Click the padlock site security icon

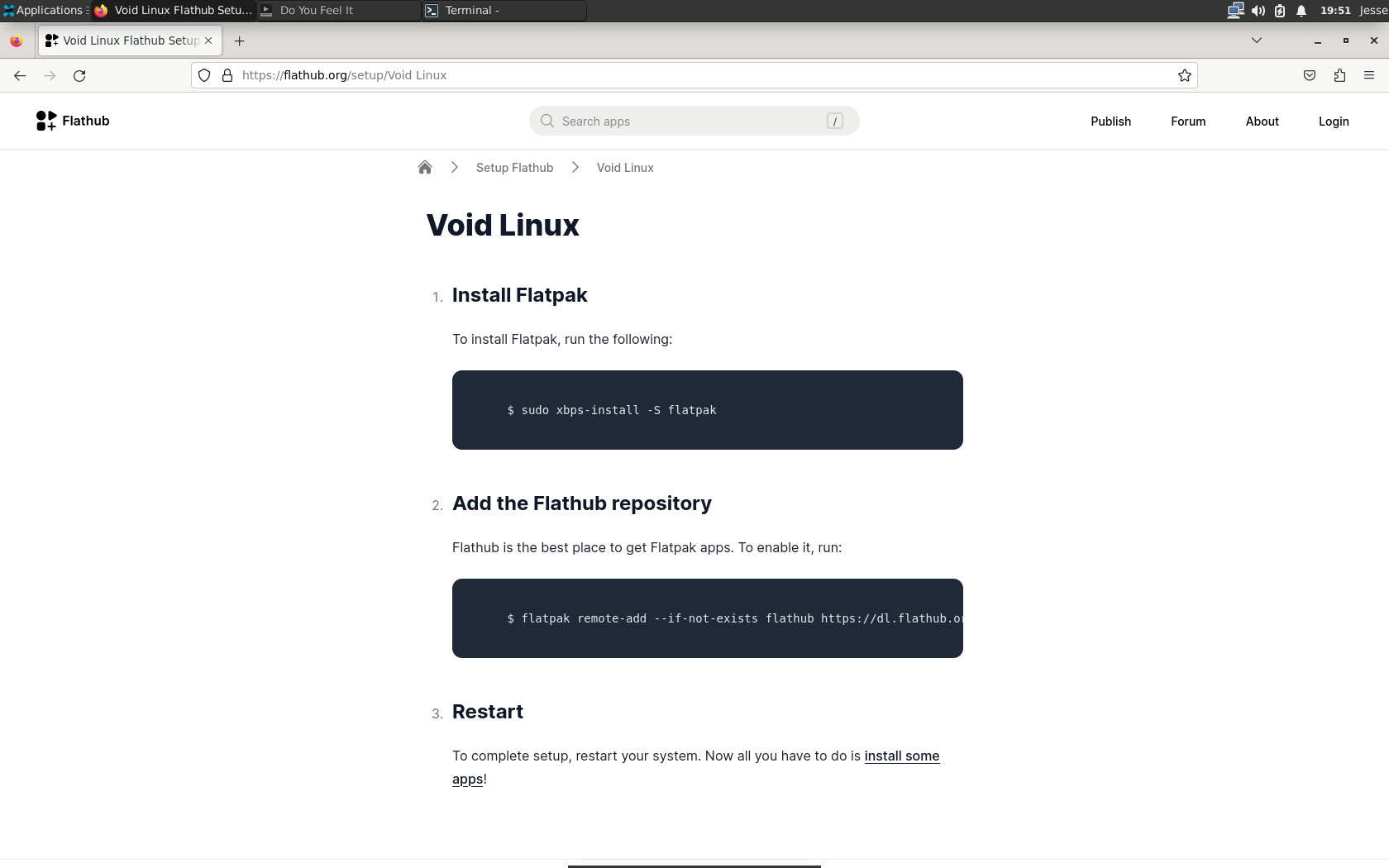coord(227,75)
